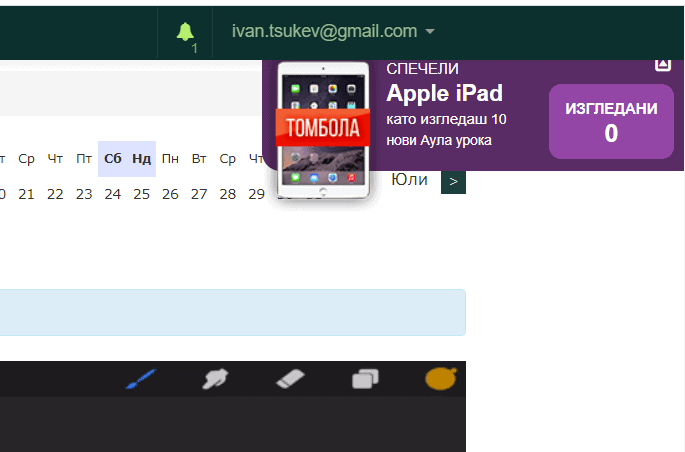The width and height of the screenshot is (685, 452).
Task: Click the Вт header before date 27
Action: pos(199,159)
